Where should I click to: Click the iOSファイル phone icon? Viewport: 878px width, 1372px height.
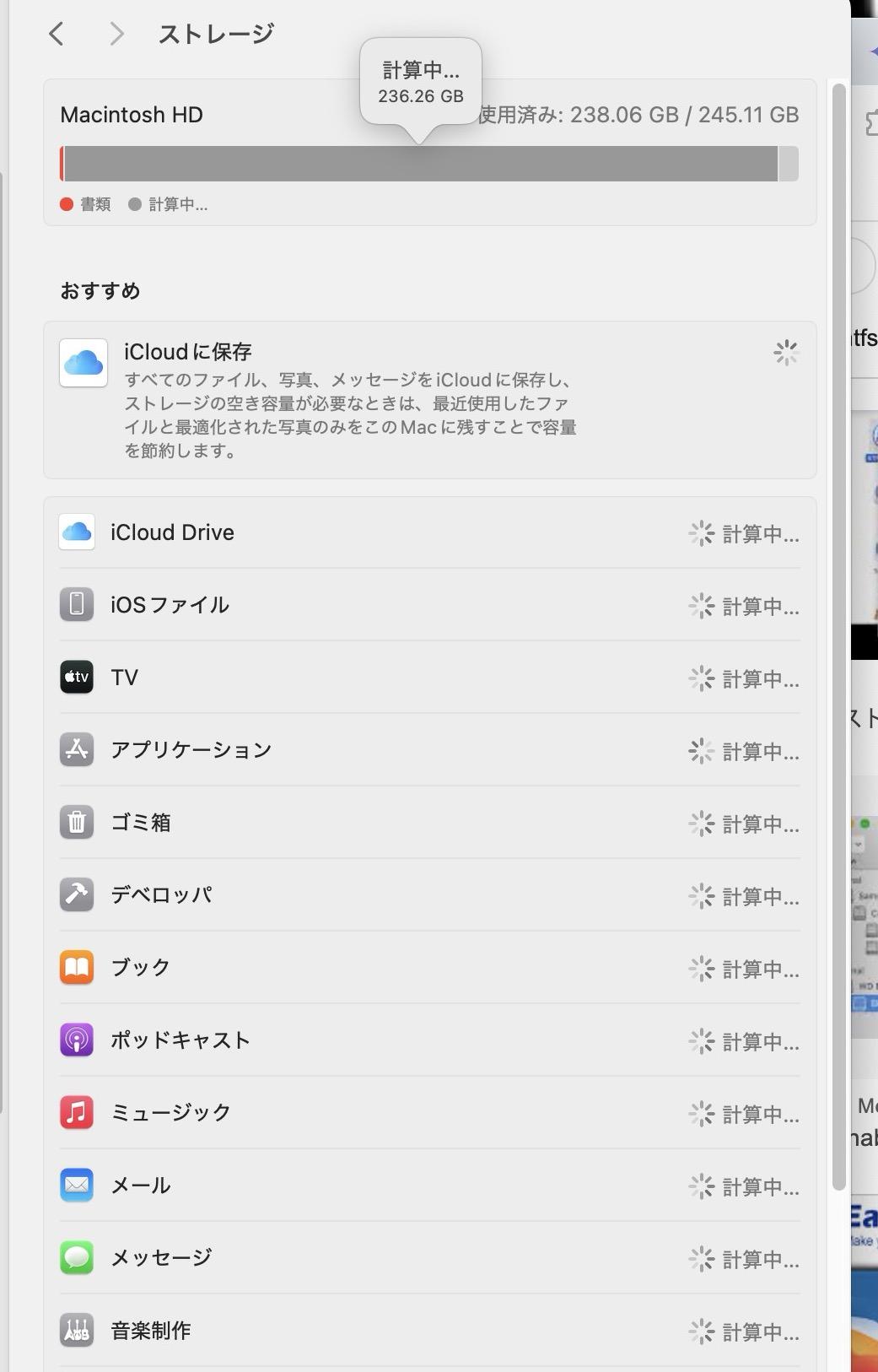(77, 604)
